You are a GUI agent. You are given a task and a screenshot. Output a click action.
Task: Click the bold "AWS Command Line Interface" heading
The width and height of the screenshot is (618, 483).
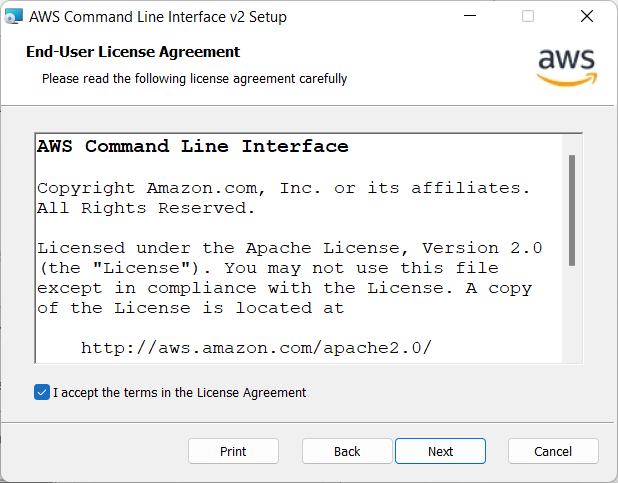pyautogui.click(x=193, y=147)
